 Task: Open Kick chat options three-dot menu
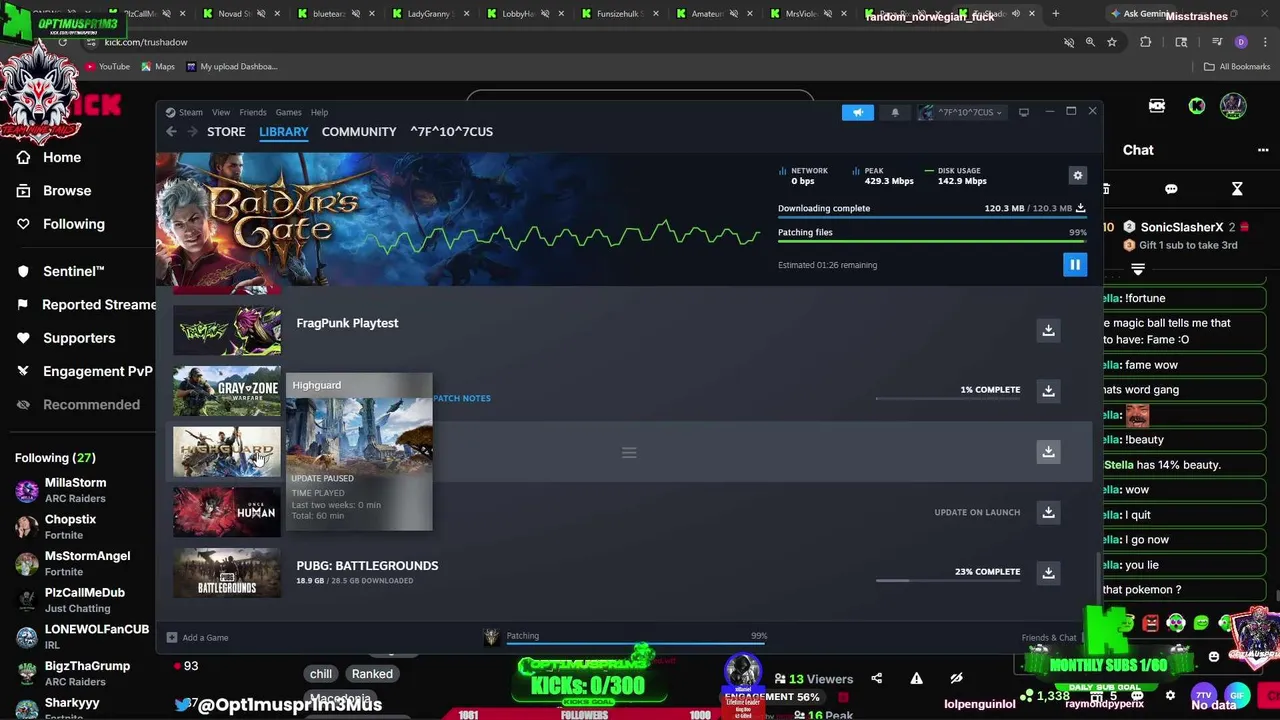point(1263,150)
